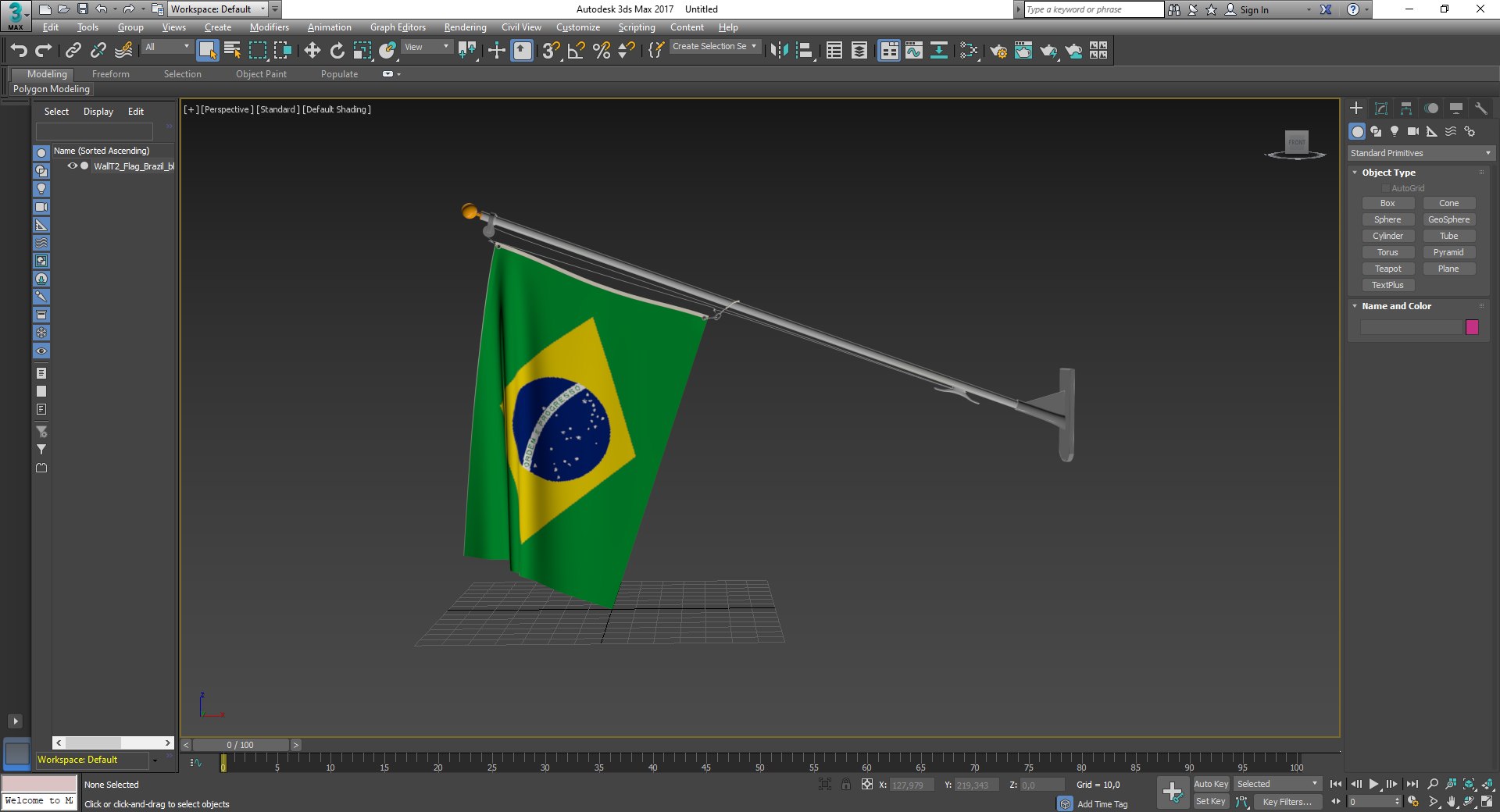Activate the Select Object tool
The height and width of the screenshot is (812, 1500).
(207, 51)
